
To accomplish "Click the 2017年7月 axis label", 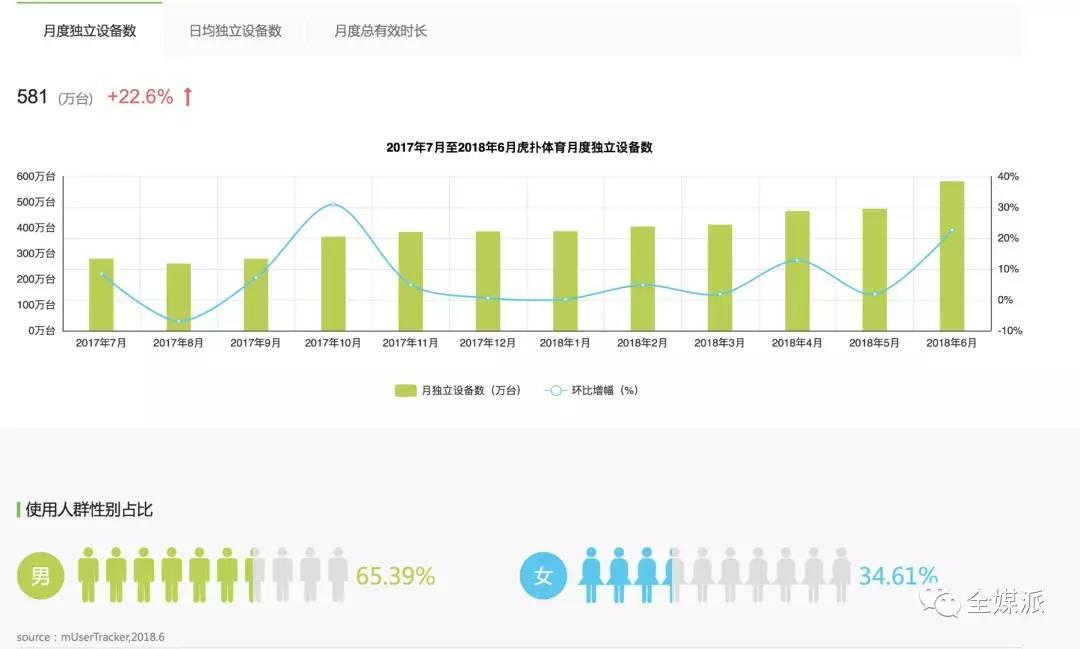I will pos(101,342).
